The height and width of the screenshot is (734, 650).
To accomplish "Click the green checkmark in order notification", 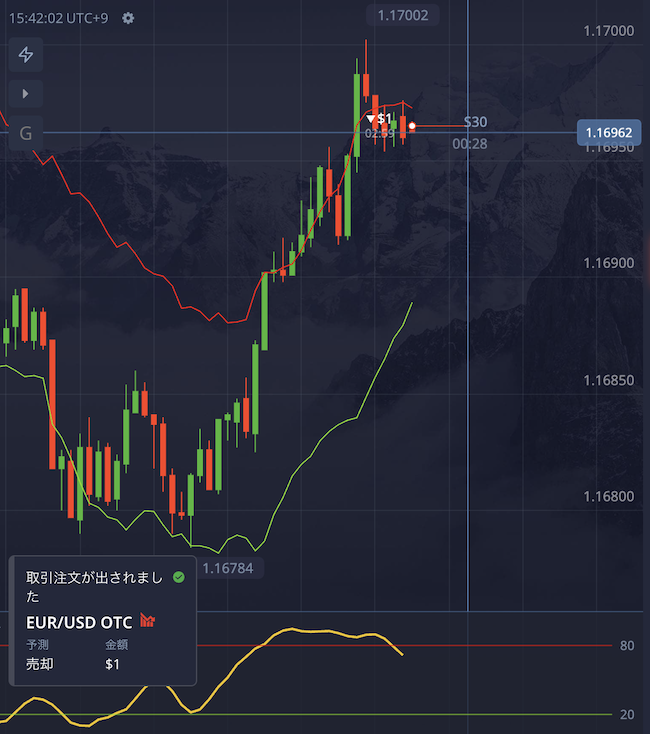I will pyautogui.click(x=179, y=577).
